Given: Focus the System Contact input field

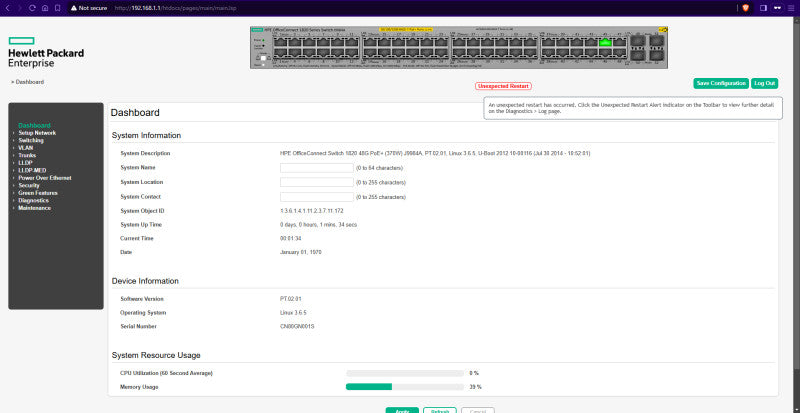Looking at the screenshot, I should point(316,197).
